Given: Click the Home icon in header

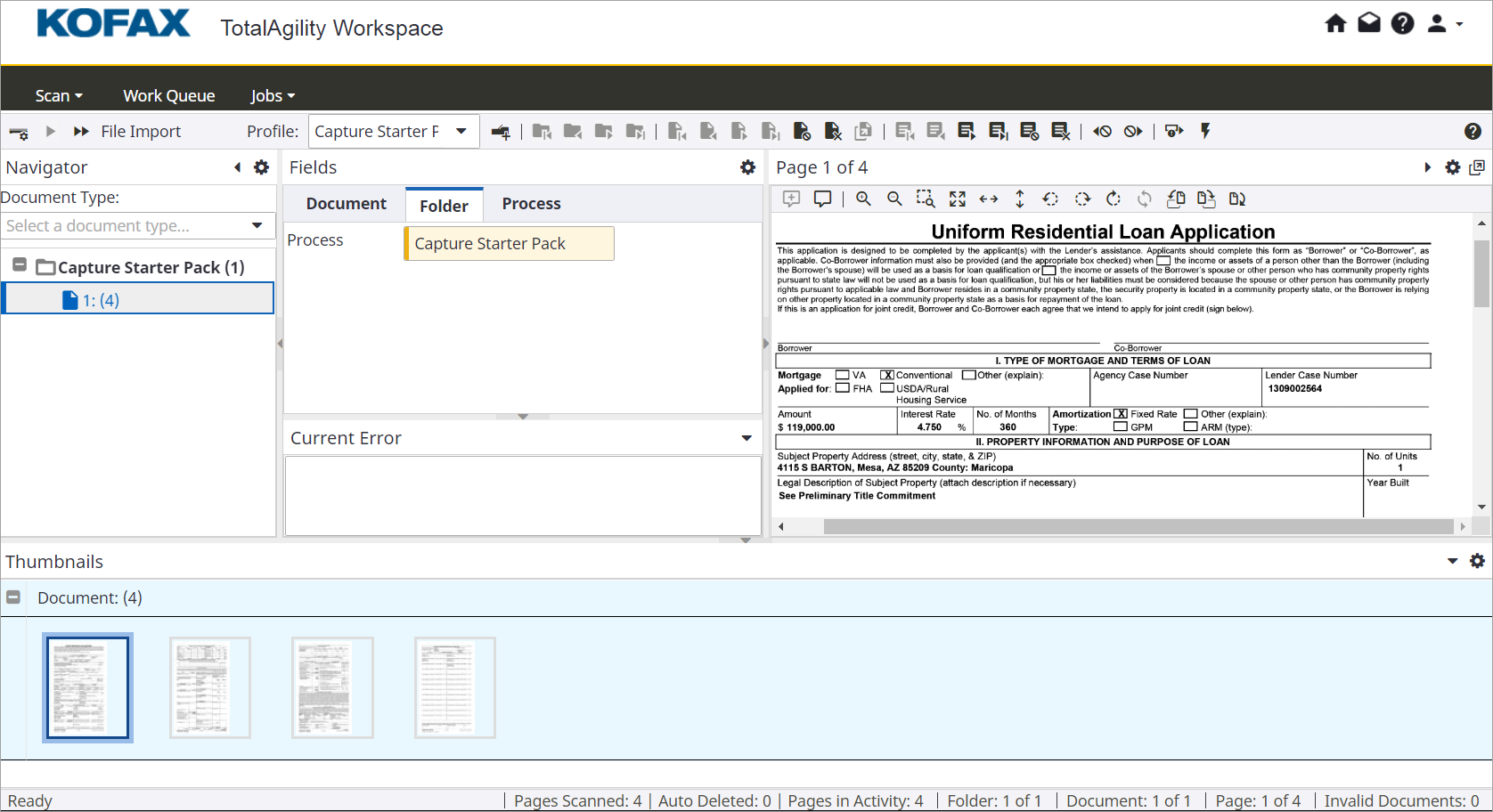Looking at the screenshot, I should tap(1335, 24).
